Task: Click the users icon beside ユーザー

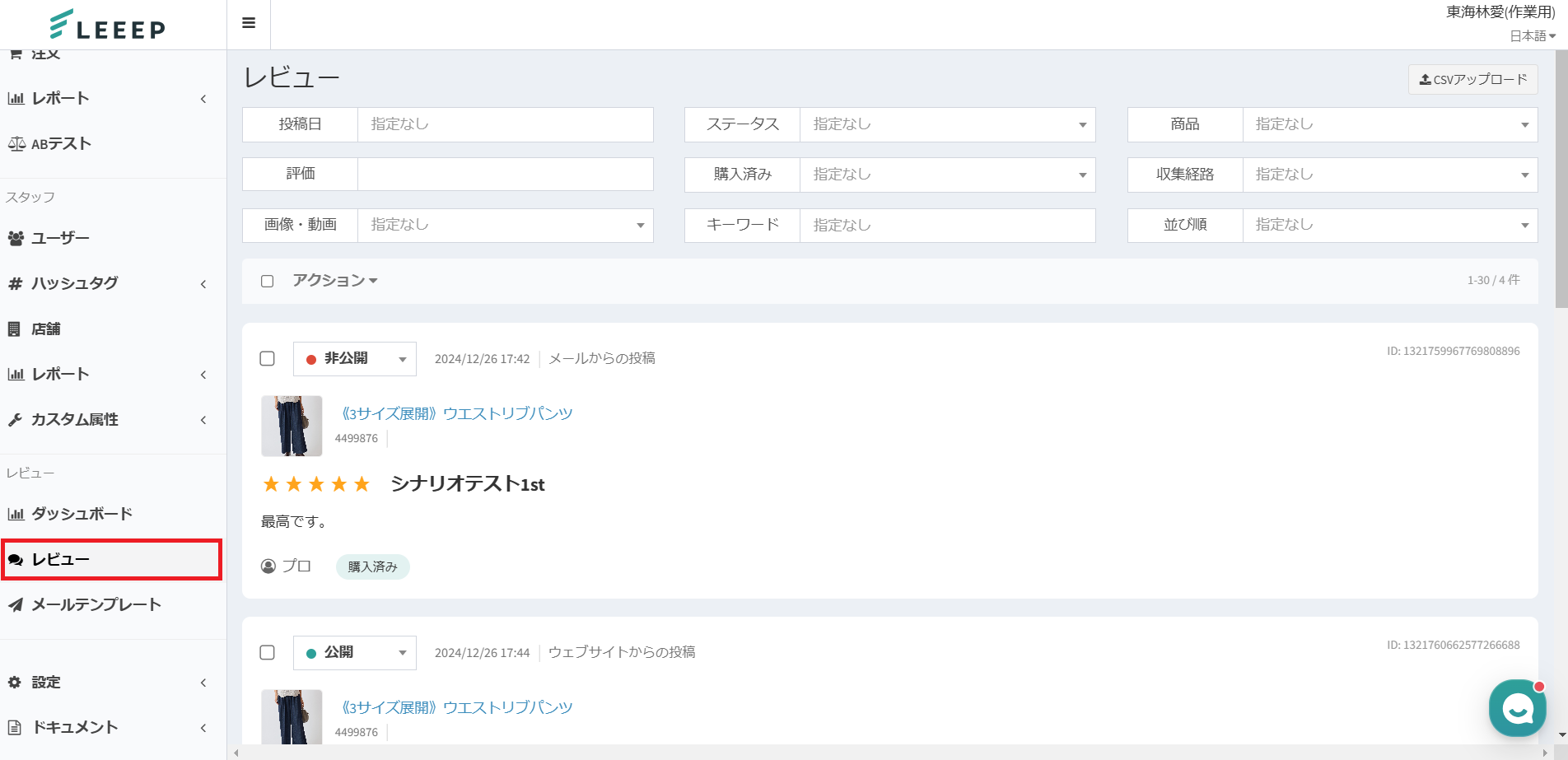Action: pos(16,238)
